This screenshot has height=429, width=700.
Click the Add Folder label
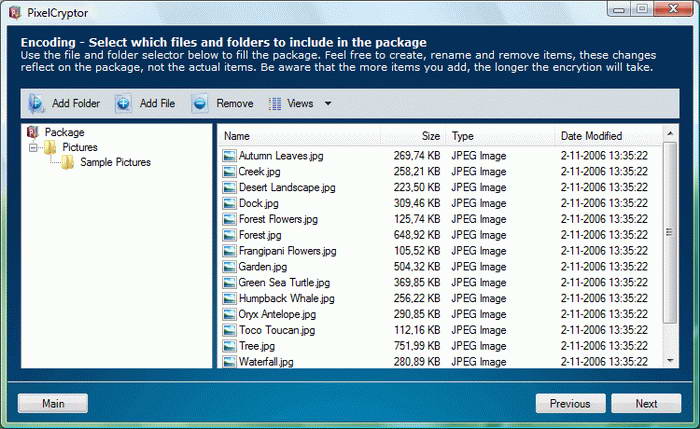pos(76,104)
